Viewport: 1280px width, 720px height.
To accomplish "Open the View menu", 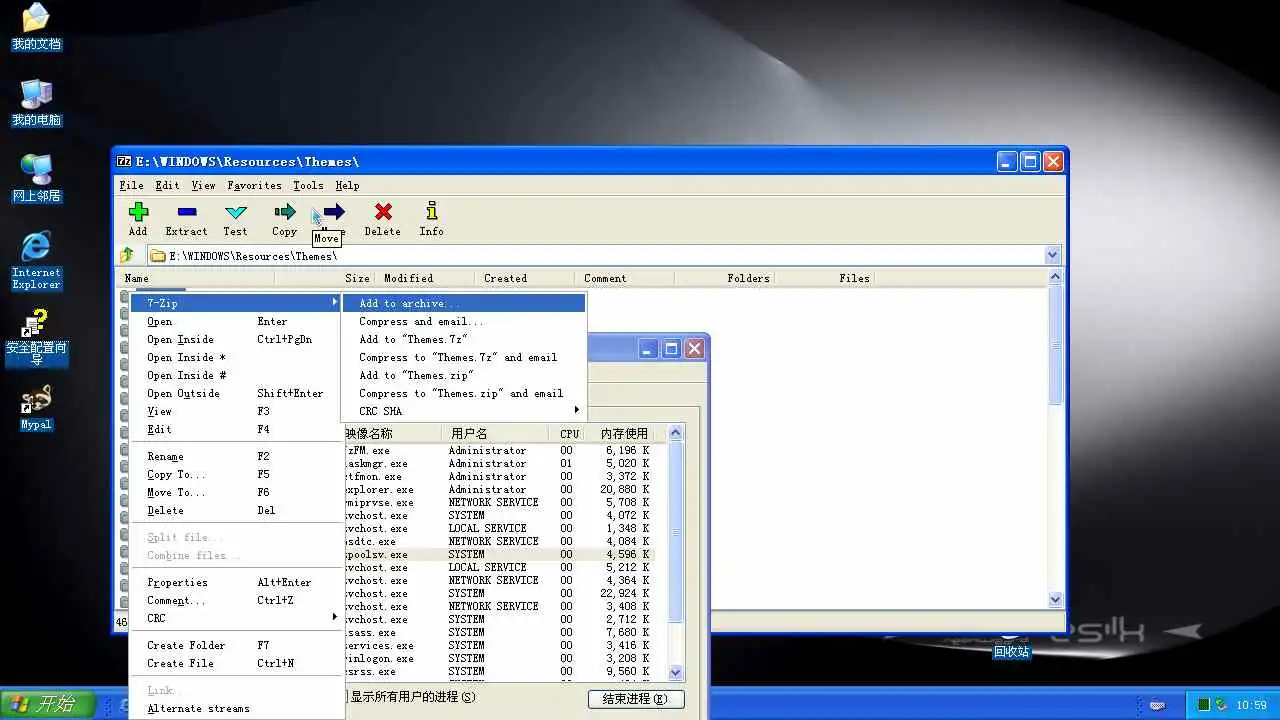I will pos(203,185).
